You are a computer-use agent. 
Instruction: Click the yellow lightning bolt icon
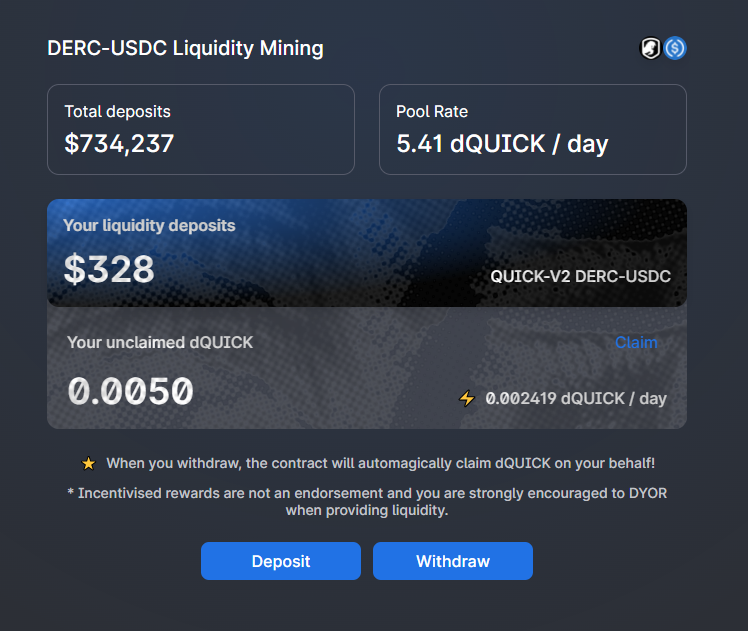(x=467, y=398)
